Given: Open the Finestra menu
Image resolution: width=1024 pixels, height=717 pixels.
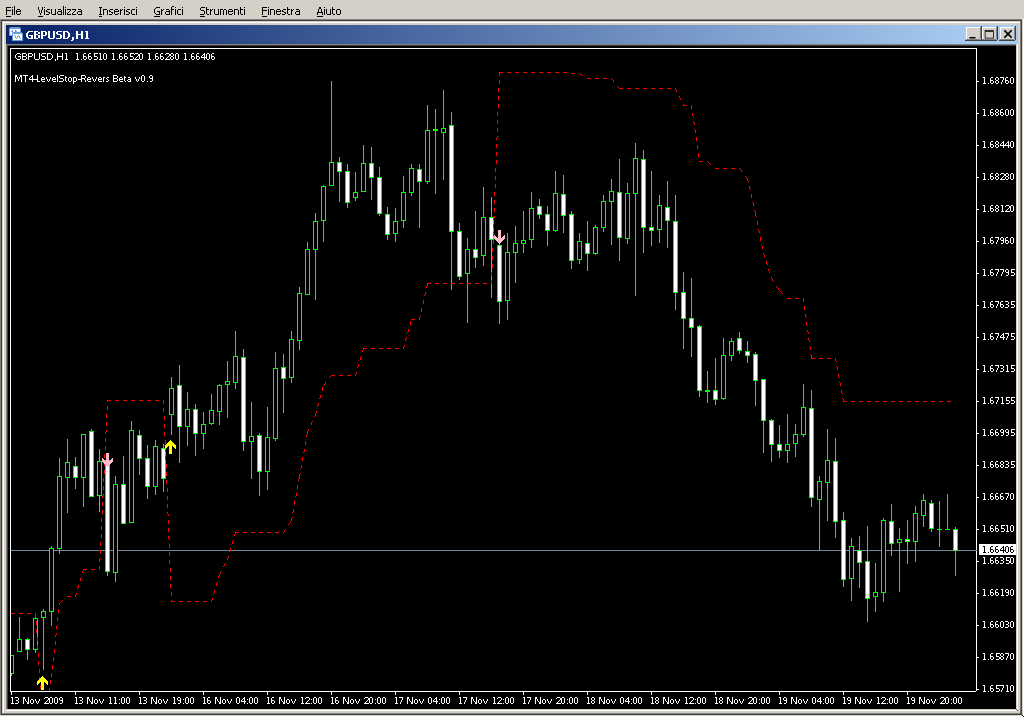Looking at the screenshot, I should (x=280, y=11).
